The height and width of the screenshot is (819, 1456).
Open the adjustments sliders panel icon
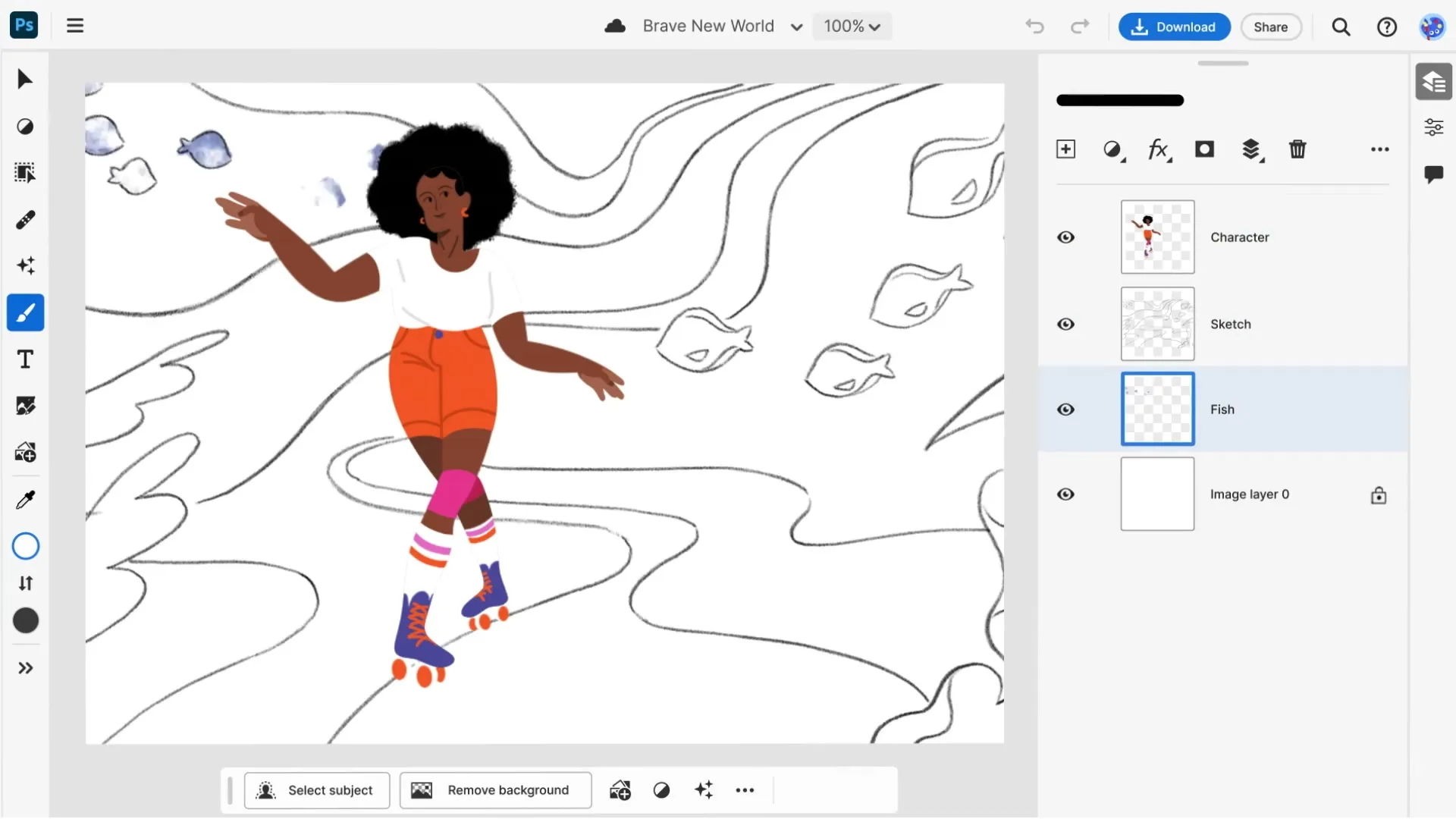[1433, 127]
